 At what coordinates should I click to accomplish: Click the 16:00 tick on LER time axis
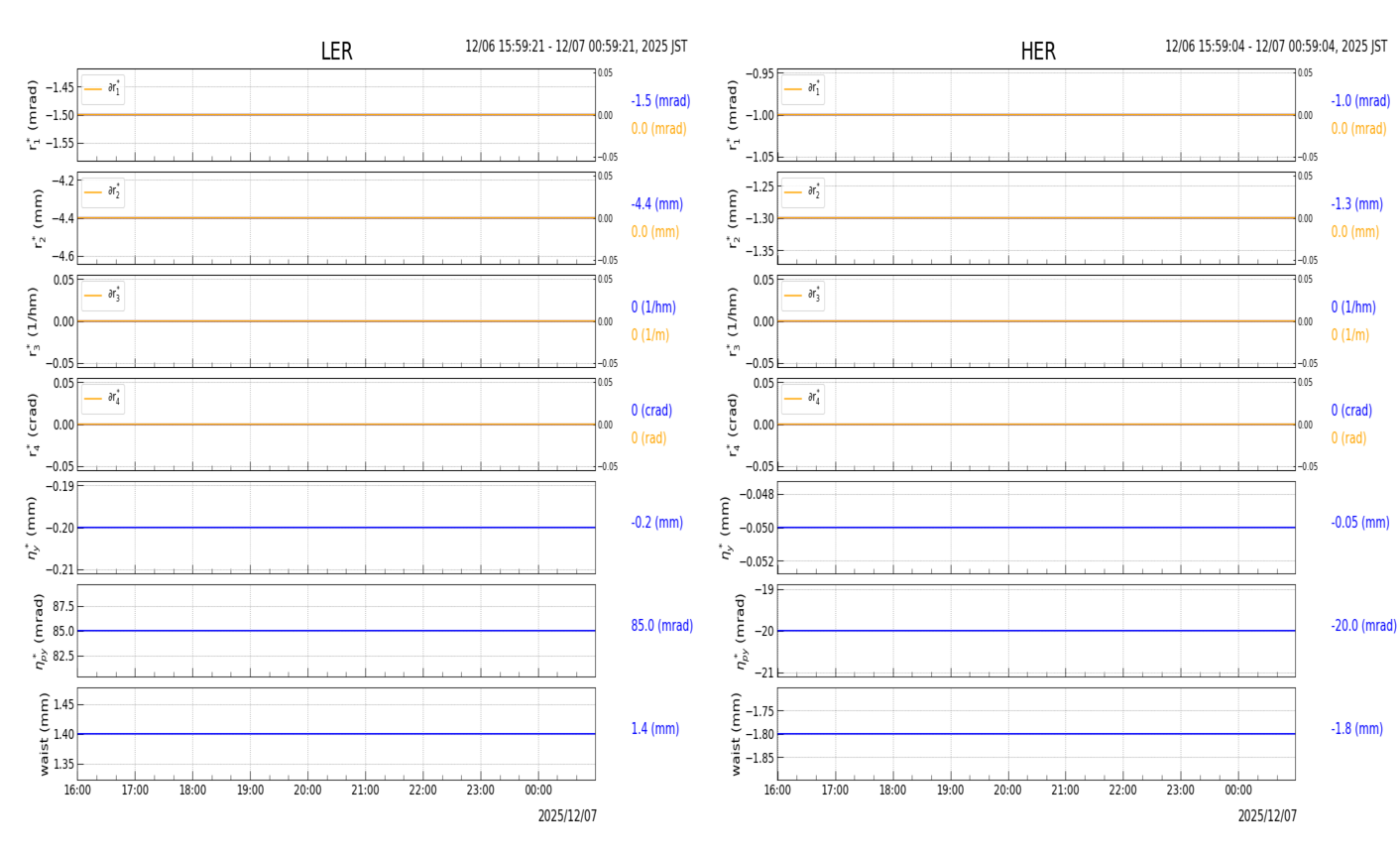77,791
